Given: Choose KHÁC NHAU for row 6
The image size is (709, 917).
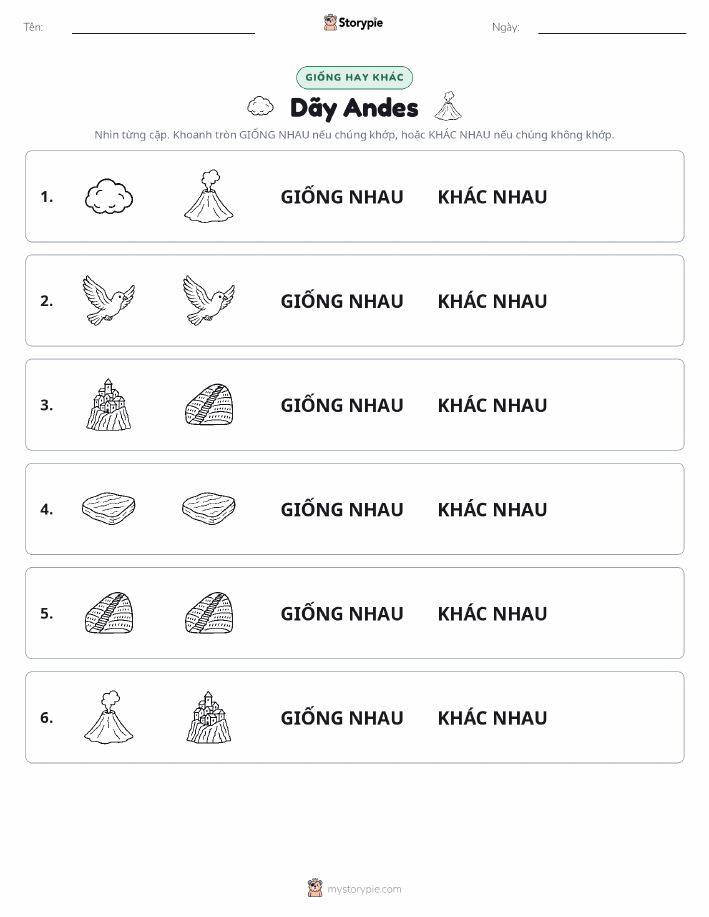Looking at the screenshot, I should pos(492,718).
